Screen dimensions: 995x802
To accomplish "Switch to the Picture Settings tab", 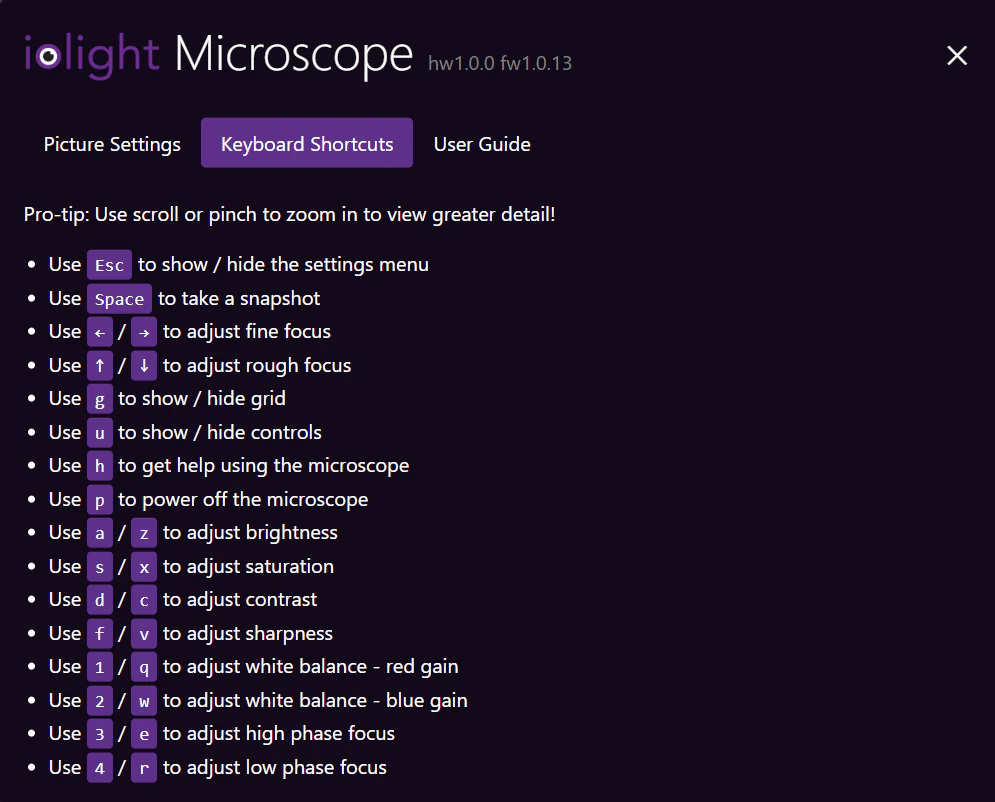I will coord(111,144).
